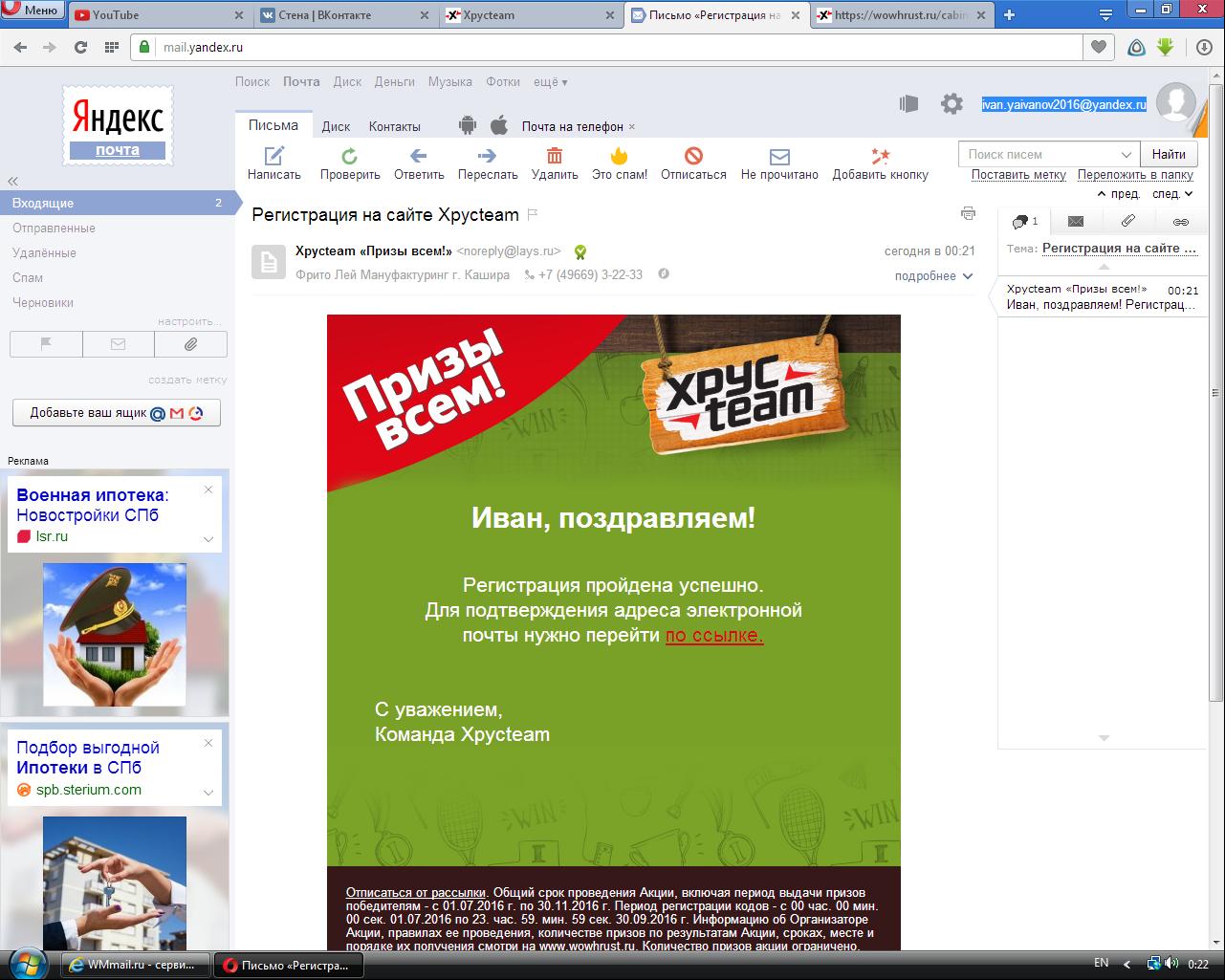Forward the email with Переслать
Viewport: 1225px width, 980px height.
pyautogui.click(x=488, y=163)
